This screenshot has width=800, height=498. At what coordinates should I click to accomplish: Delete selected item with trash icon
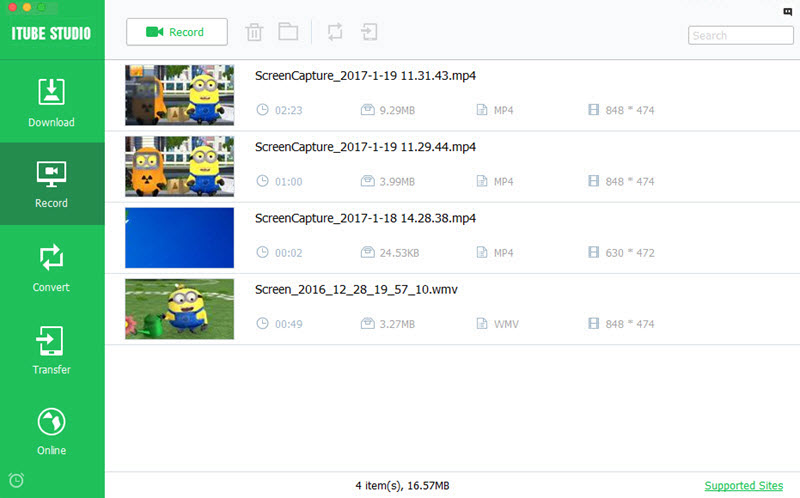(x=254, y=32)
